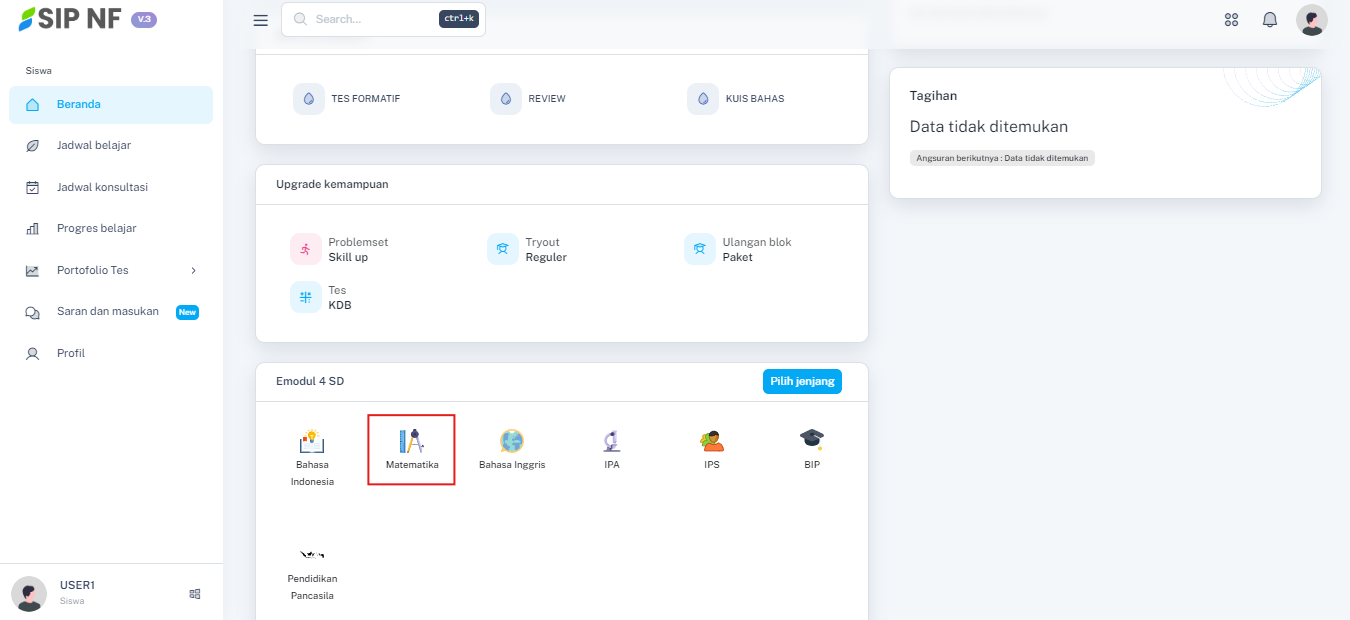Click the layout icon beside USER1
Screen dimensions: 1350x620
195,593
